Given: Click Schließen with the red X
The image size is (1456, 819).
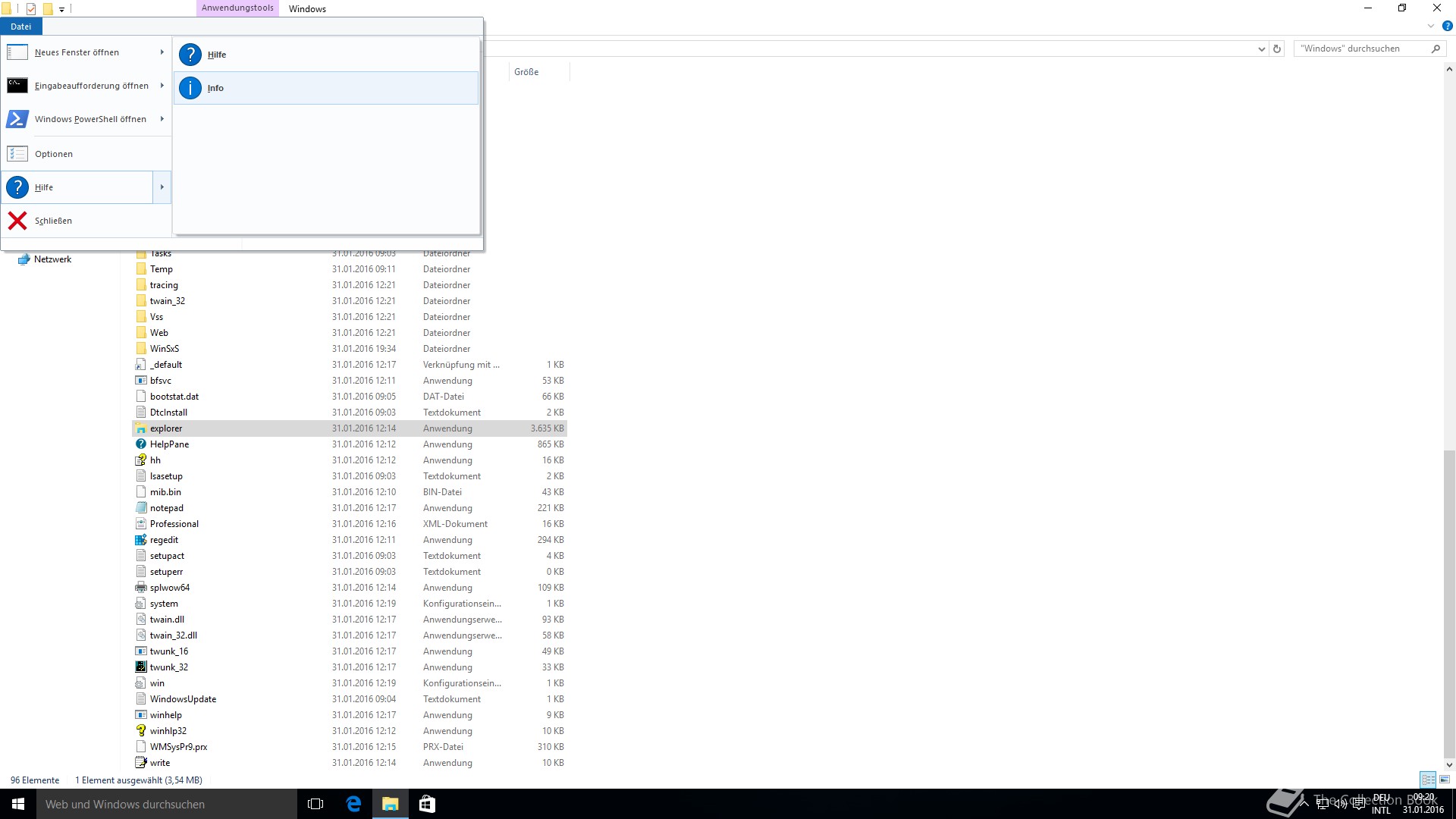Looking at the screenshot, I should click(x=86, y=221).
